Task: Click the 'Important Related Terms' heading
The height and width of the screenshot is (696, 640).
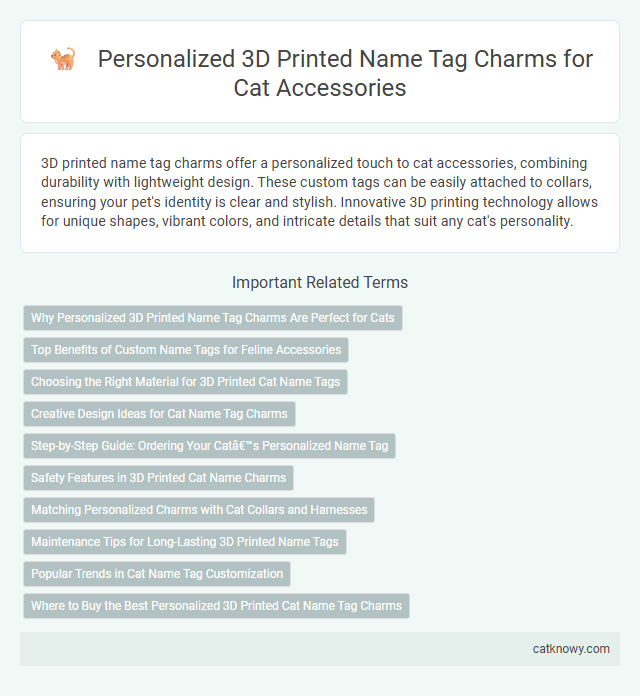Action: click(x=320, y=282)
